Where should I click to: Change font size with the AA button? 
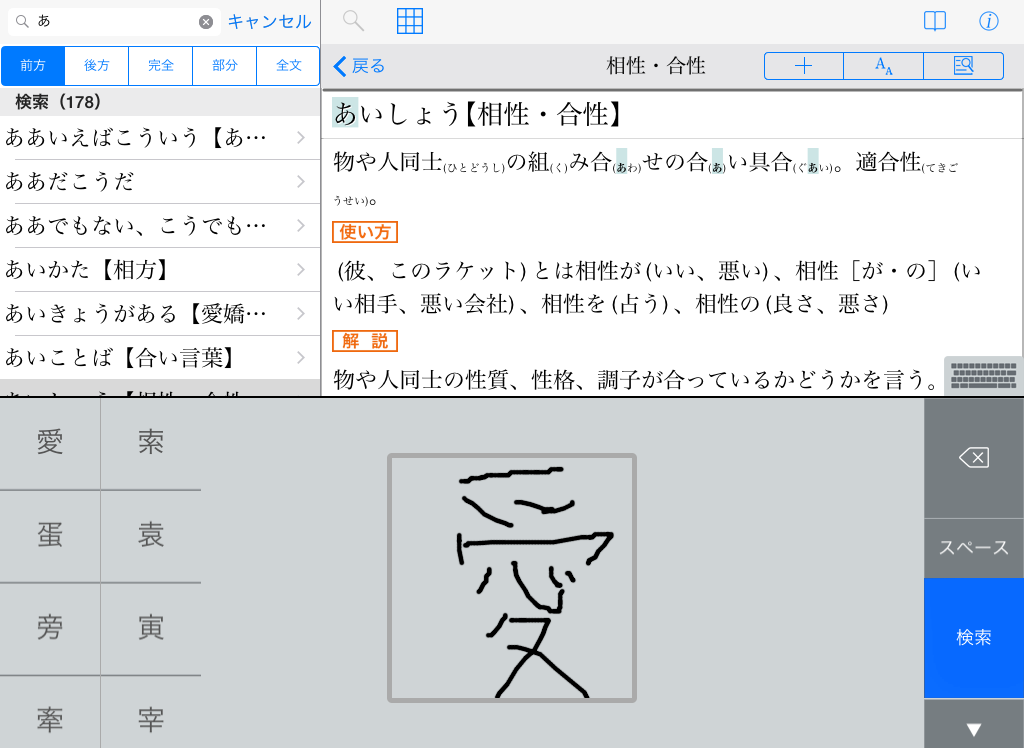[884, 66]
